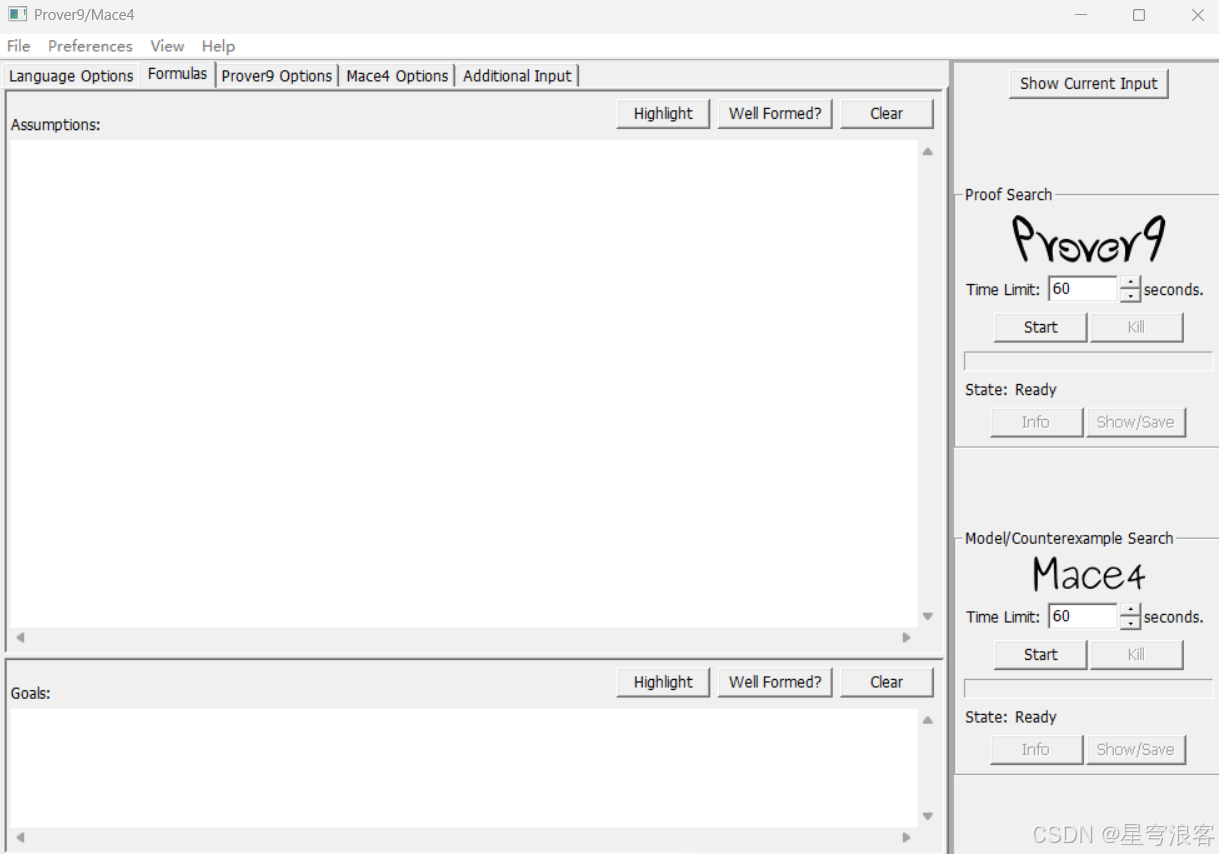Click Highlight button for Assumptions
The width and height of the screenshot is (1219, 854).
663,114
